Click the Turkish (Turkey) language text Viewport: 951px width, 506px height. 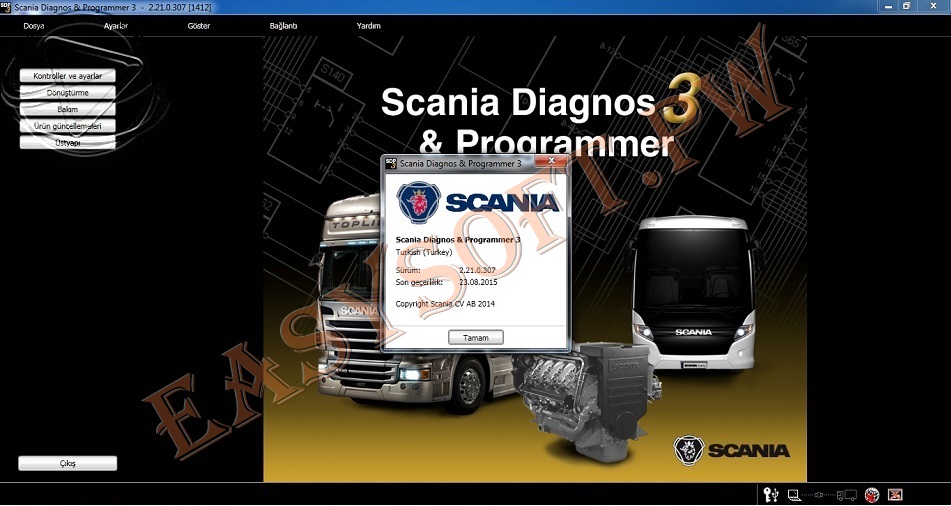pos(424,252)
